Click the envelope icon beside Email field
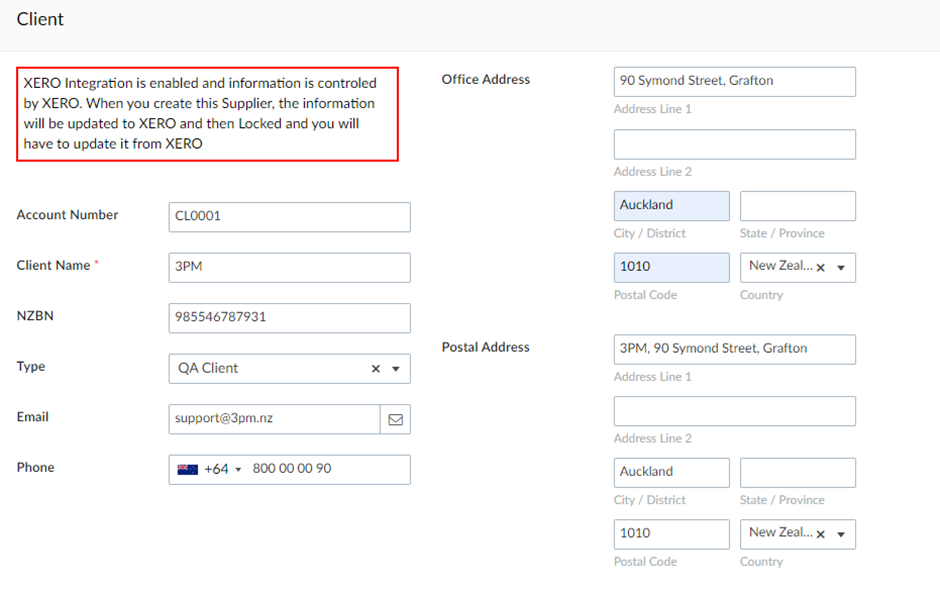The height and width of the screenshot is (591, 940). click(395, 420)
